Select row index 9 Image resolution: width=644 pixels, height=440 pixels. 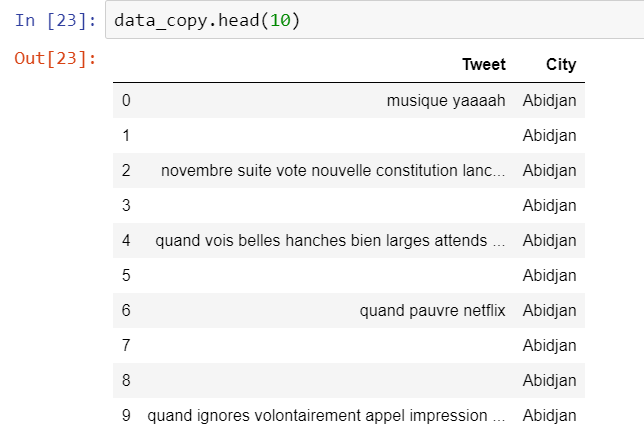point(126,415)
